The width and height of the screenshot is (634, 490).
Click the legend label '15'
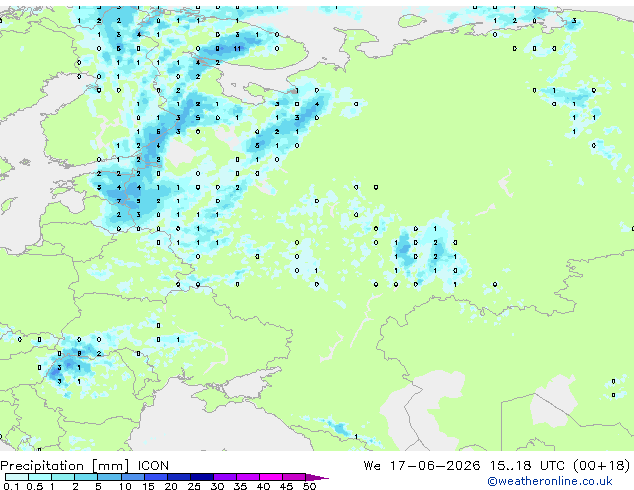[148, 486]
